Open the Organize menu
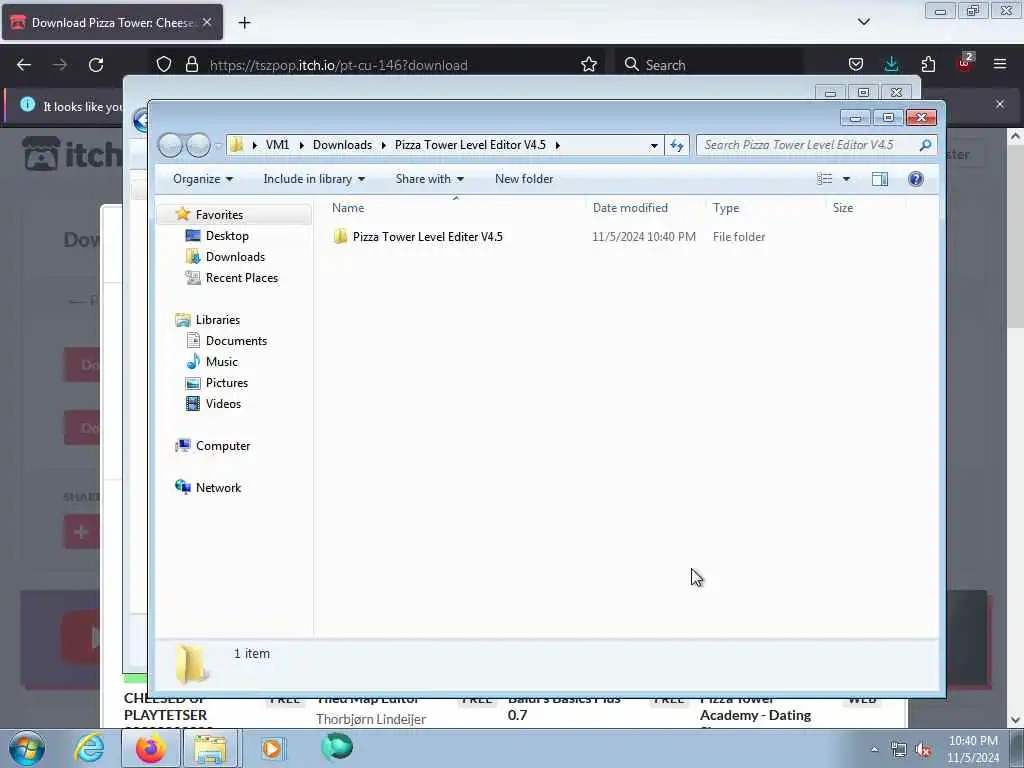This screenshot has height=768, width=1024. 202,179
